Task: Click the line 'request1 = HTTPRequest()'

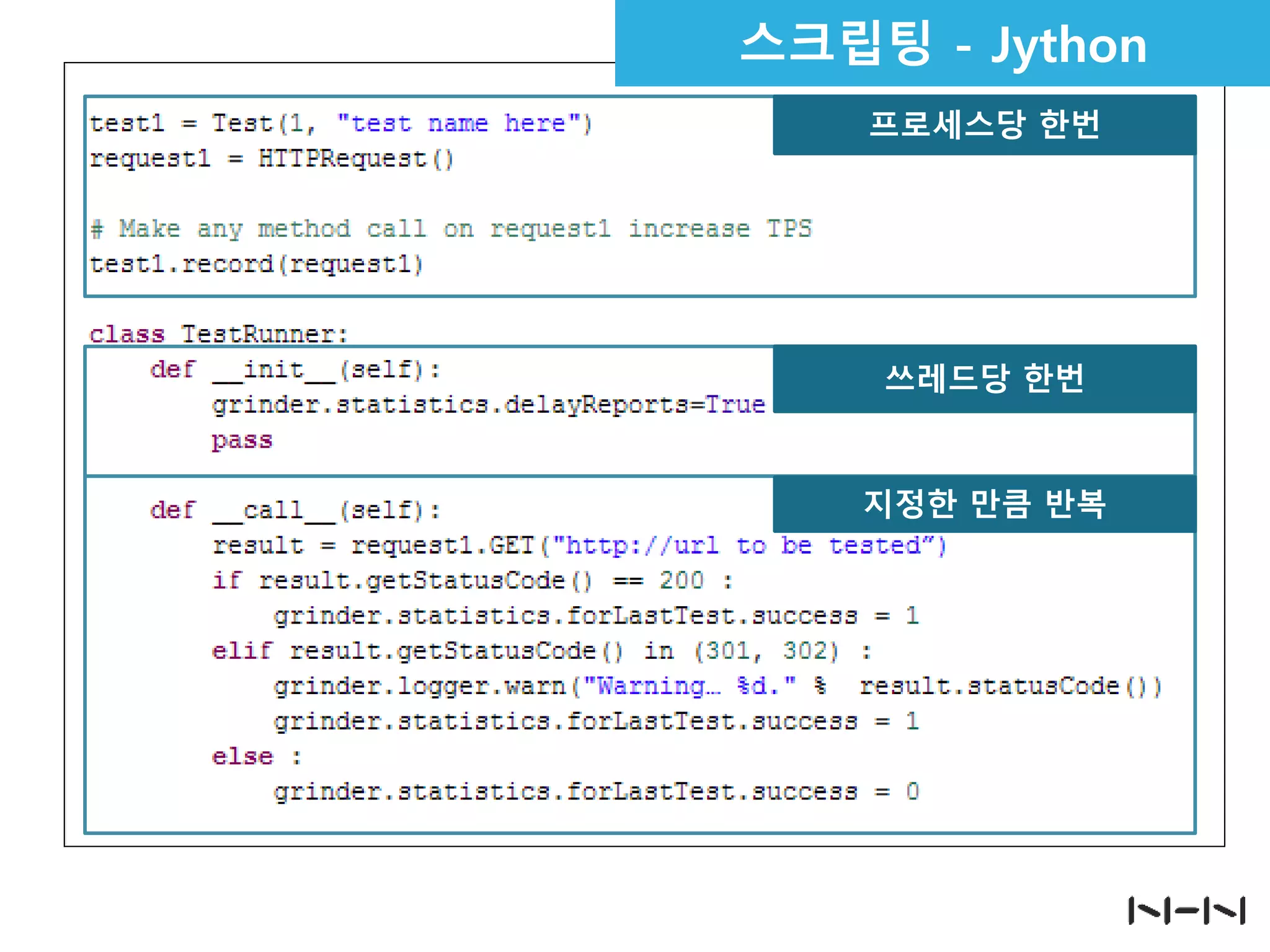Action: tap(272, 159)
